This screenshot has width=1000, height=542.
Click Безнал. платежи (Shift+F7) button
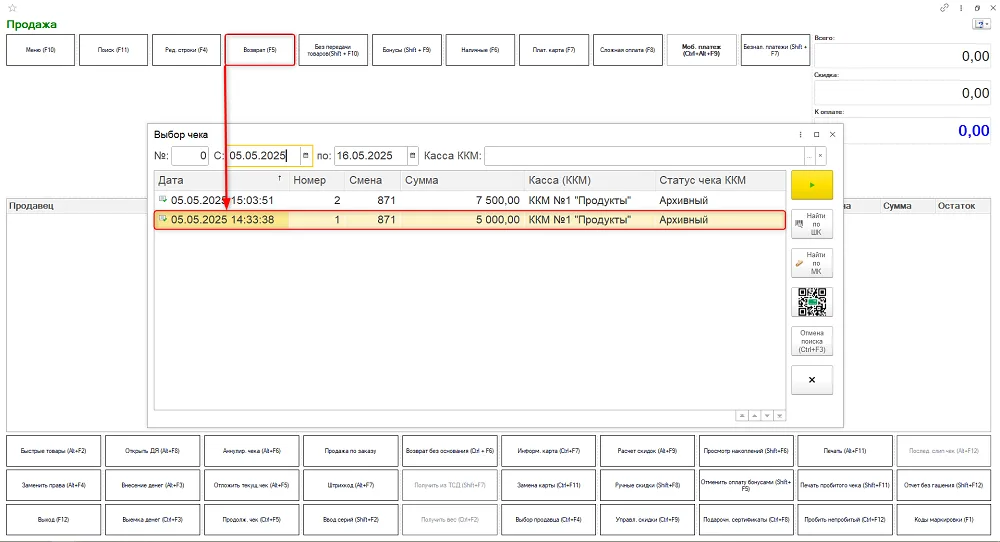[776, 50]
